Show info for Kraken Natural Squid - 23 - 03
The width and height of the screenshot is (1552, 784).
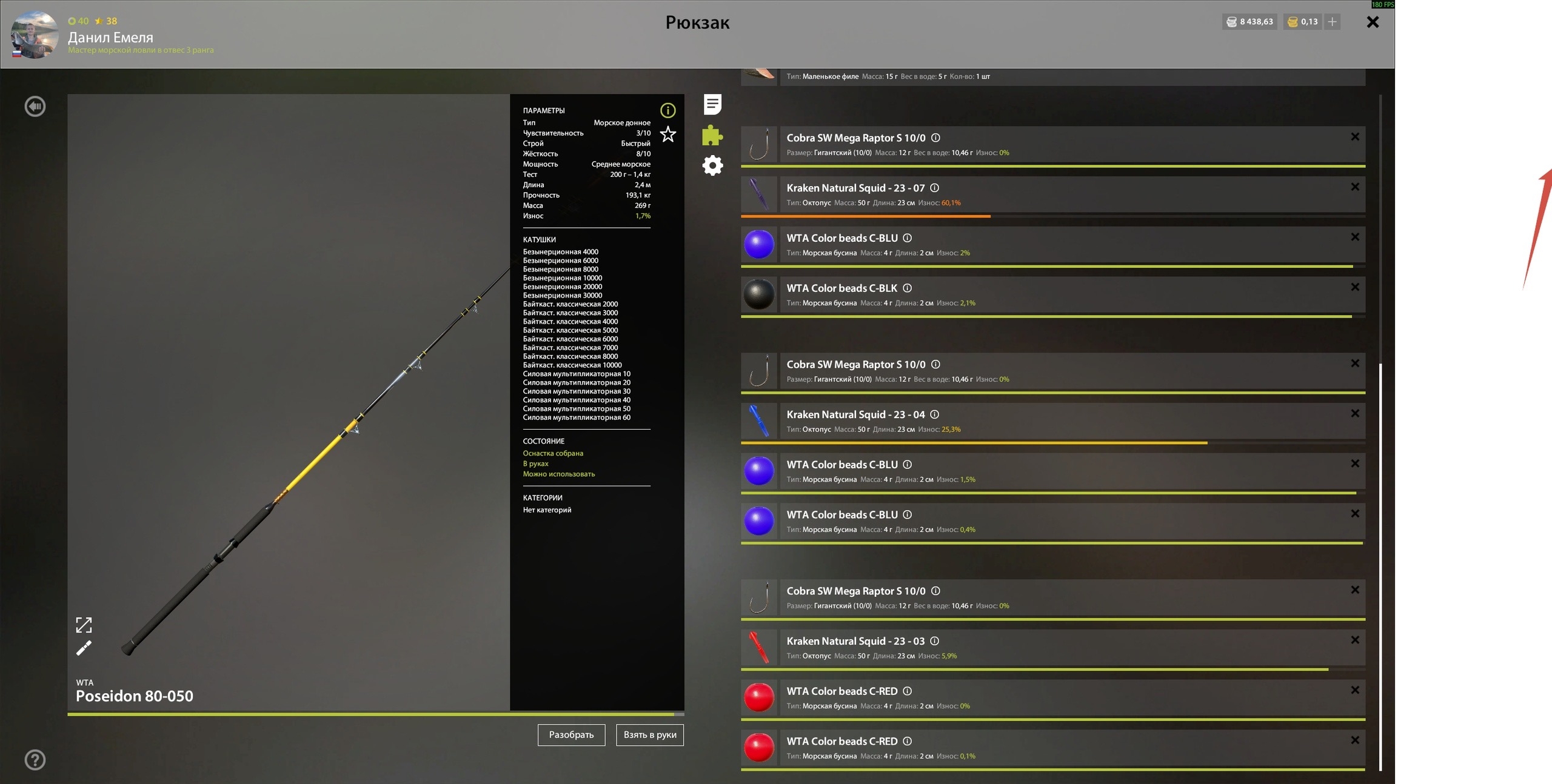click(x=934, y=641)
